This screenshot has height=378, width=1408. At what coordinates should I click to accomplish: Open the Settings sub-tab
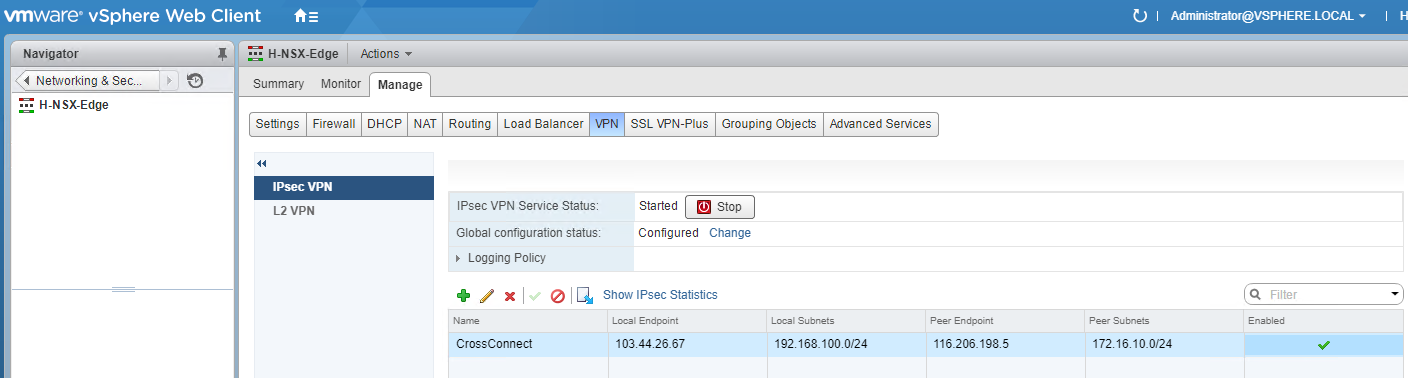pos(277,124)
